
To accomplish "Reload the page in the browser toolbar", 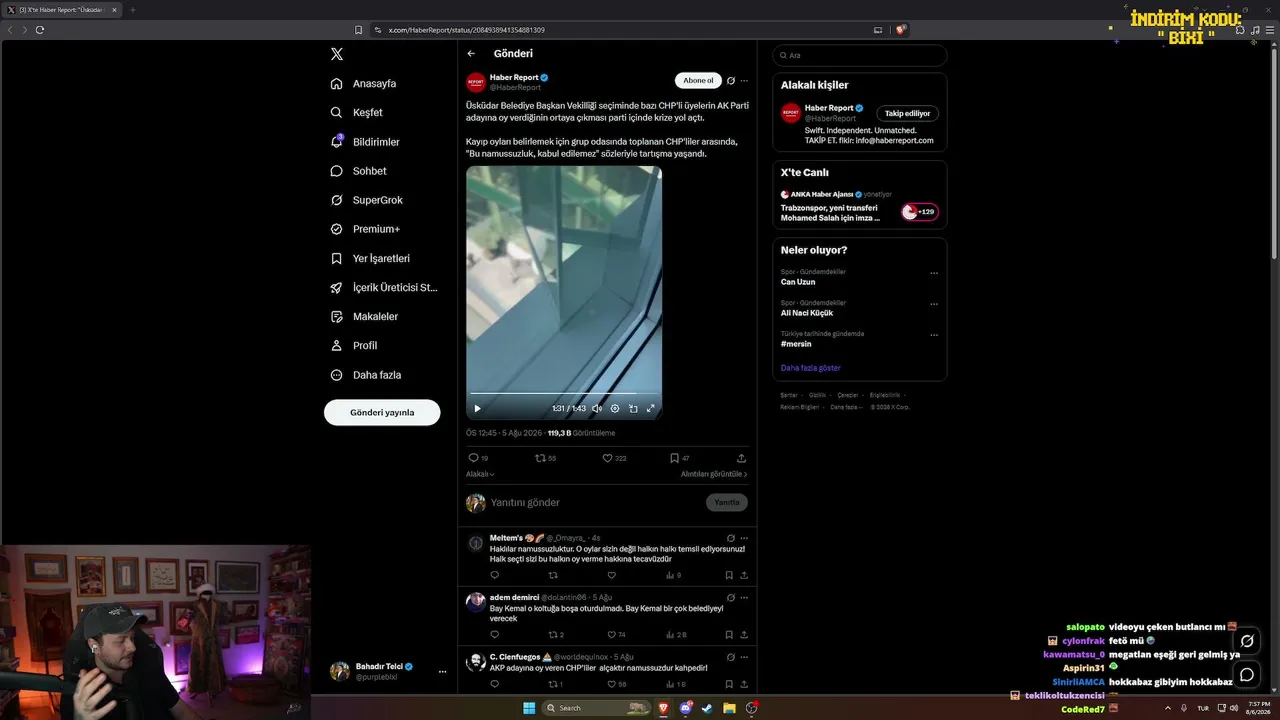I will (x=40, y=30).
